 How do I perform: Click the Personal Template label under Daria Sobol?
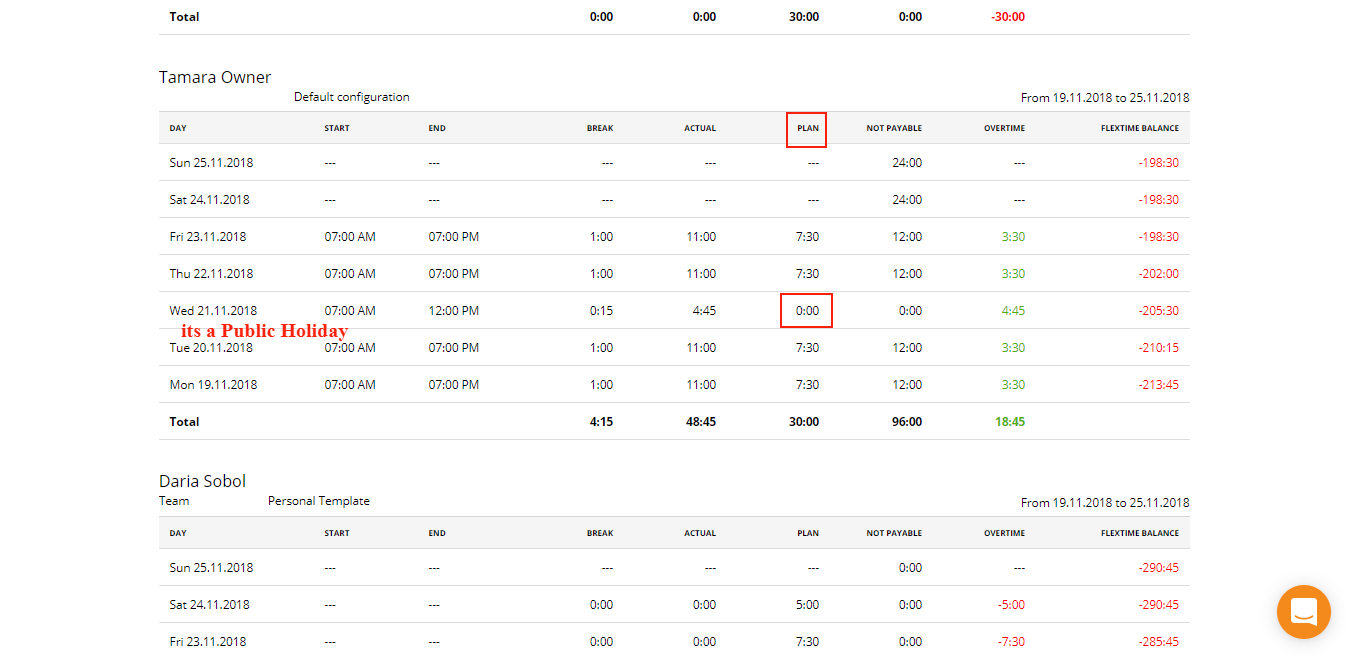pyautogui.click(x=319, y=501)
